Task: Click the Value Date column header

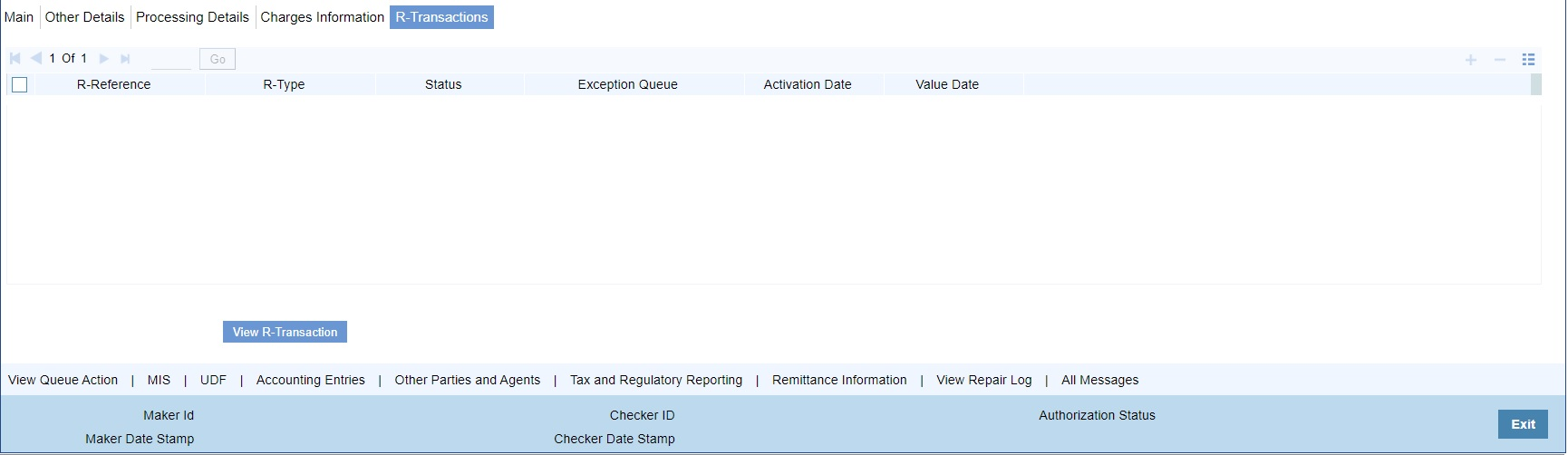Action: [x=947, y=85]
